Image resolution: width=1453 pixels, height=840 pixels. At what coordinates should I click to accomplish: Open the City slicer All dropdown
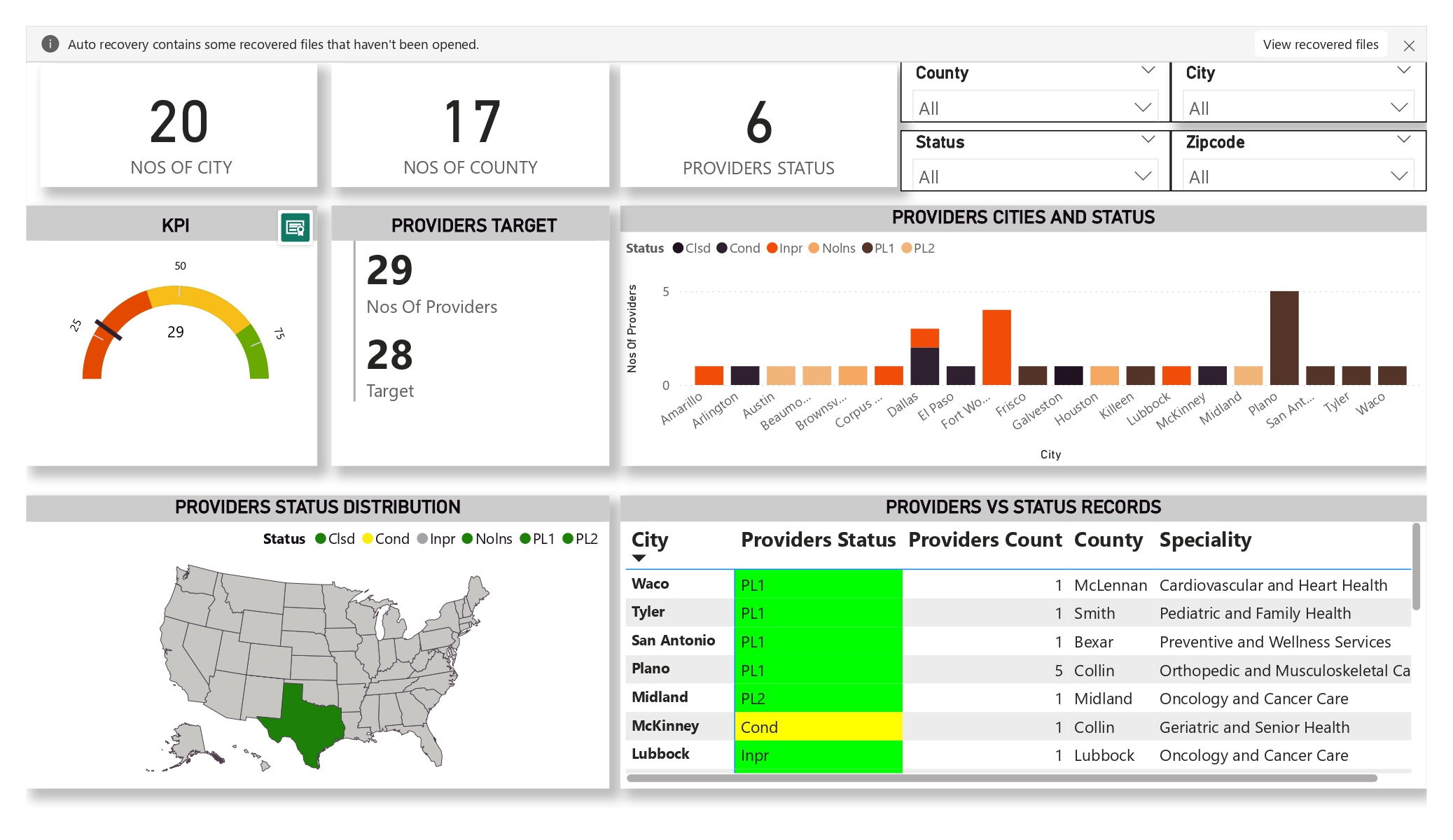point(1298,108)
